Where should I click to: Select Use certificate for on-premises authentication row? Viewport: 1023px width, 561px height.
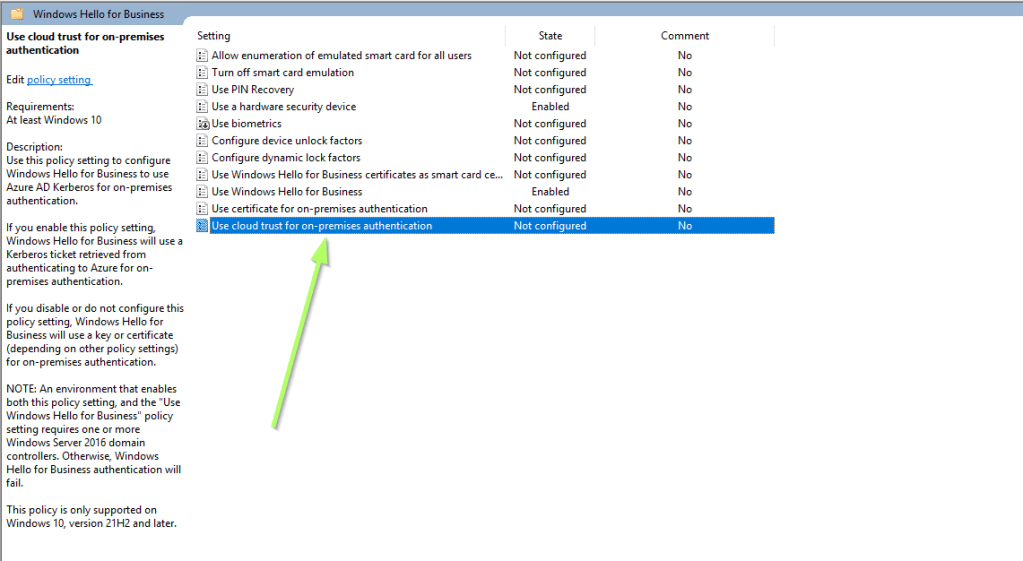[x=319, y=209]
